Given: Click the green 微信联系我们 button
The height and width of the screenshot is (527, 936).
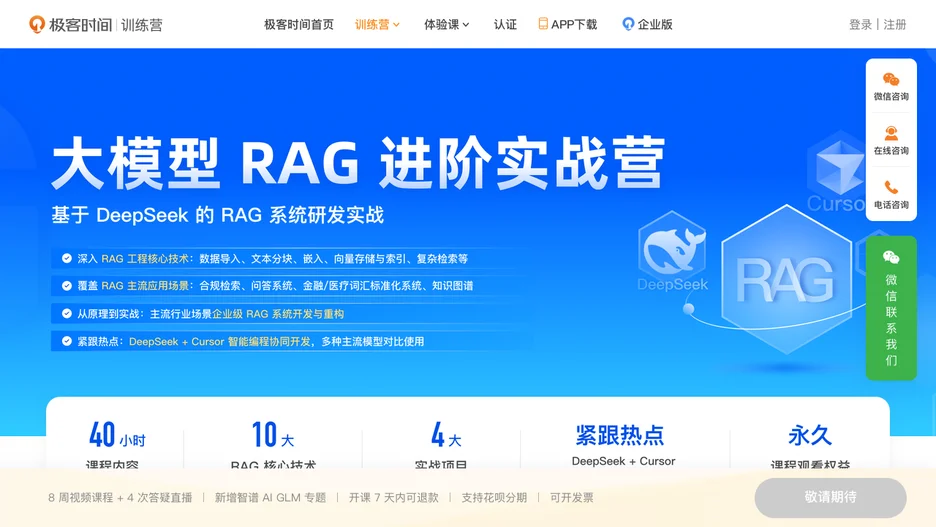Looking at the screenshot, I should point(891,308).
